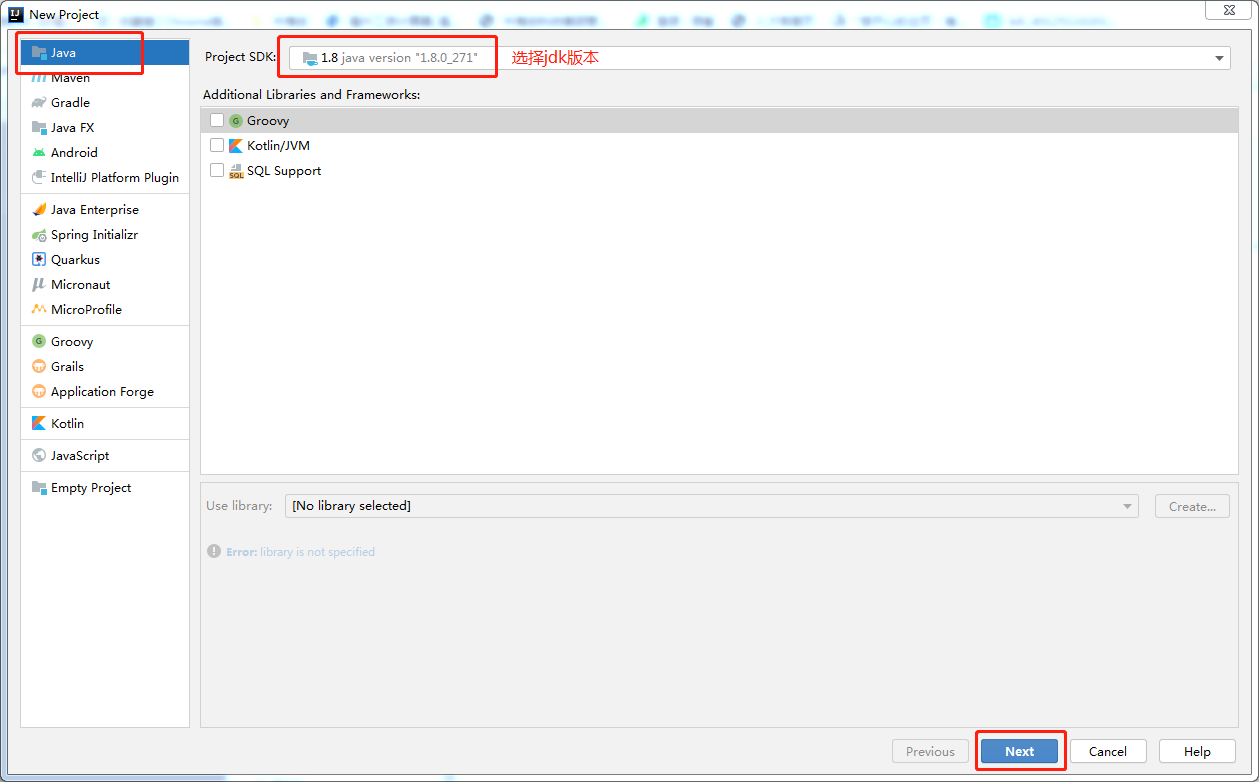Click the Cancel button
The width and height of the screenshot is (1259, 782).
click(1108, 751)
